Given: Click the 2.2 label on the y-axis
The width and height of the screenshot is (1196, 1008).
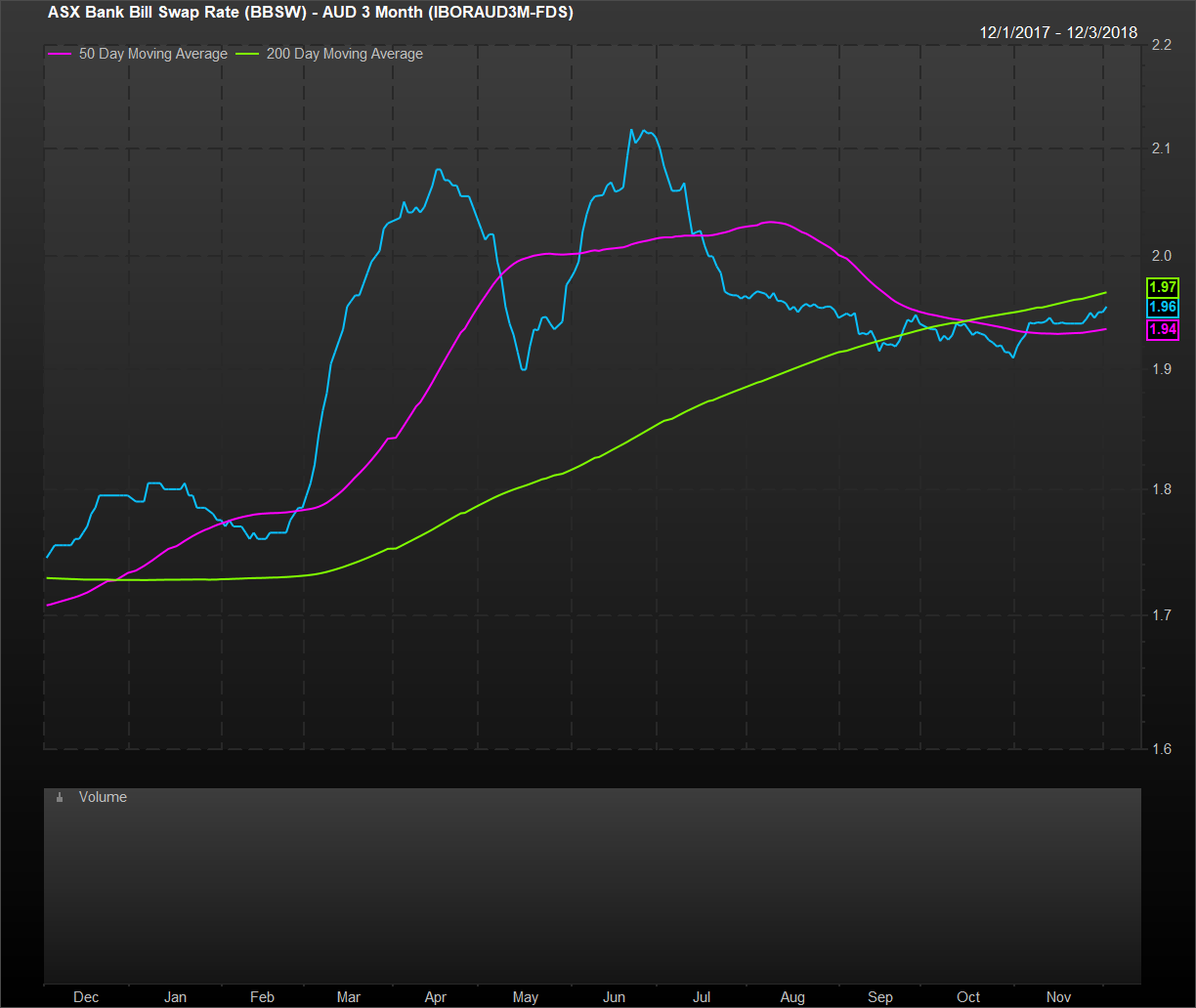Looking at the screenshot, I should (x=1161, y=45).
